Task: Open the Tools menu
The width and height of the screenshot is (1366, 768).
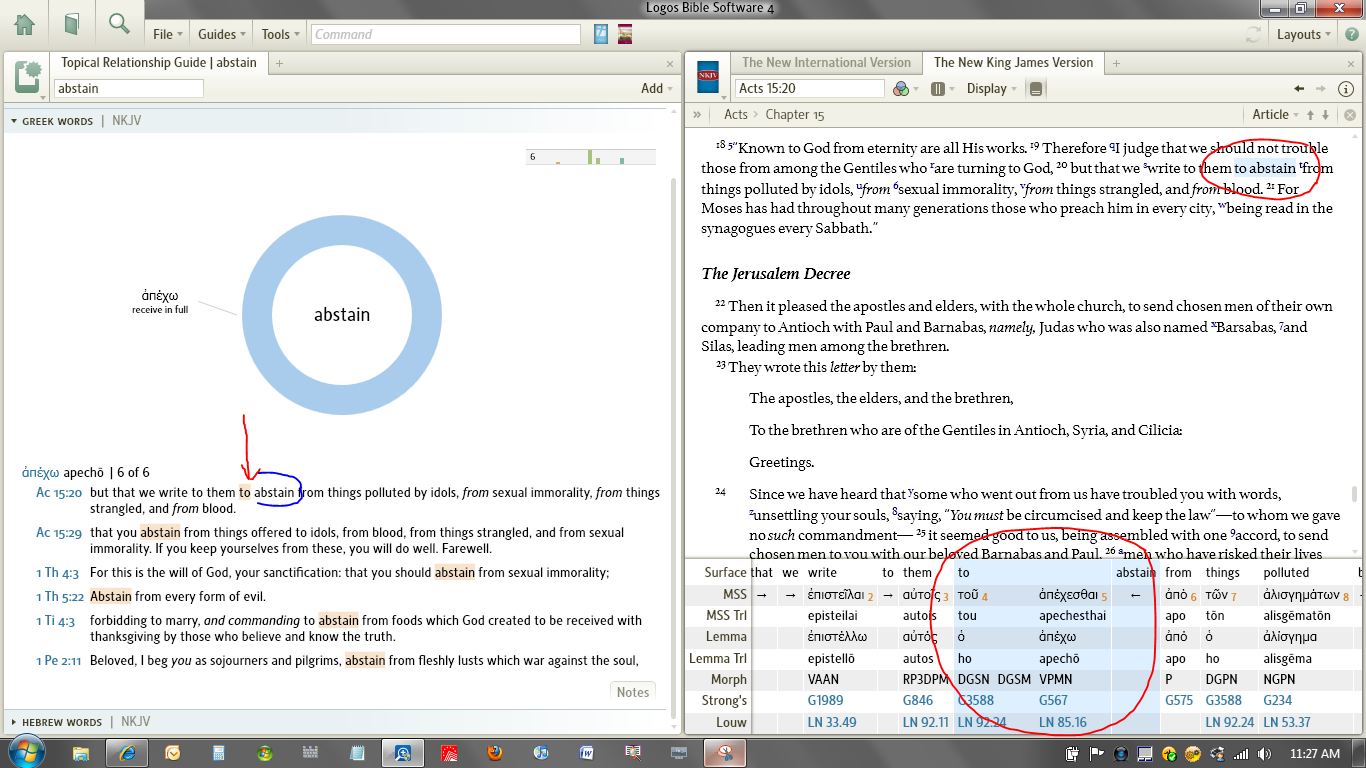Action: (x=280, y=34)
